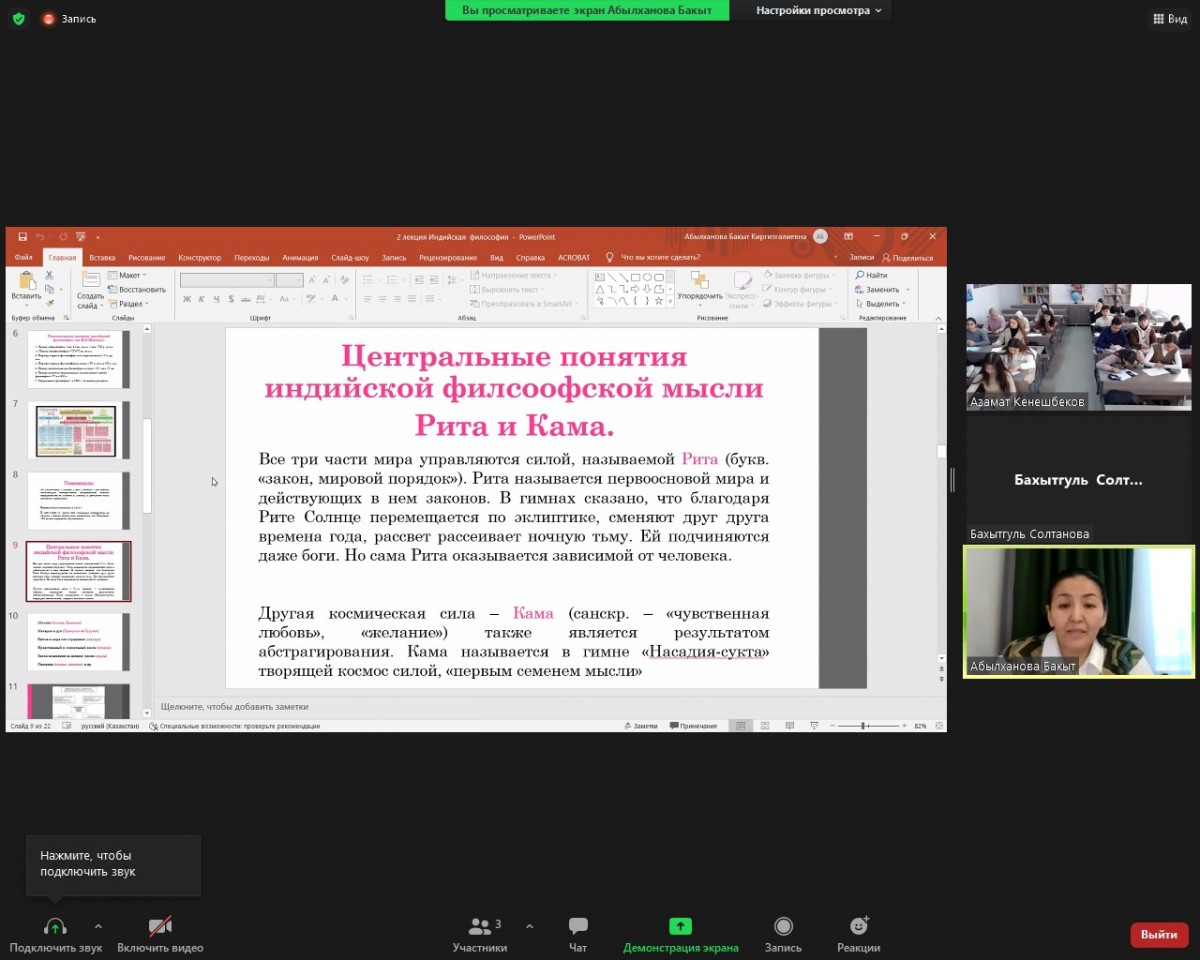
Task: Open the Слайд-шоу ribbon tab
Action: tap(350, 257)
